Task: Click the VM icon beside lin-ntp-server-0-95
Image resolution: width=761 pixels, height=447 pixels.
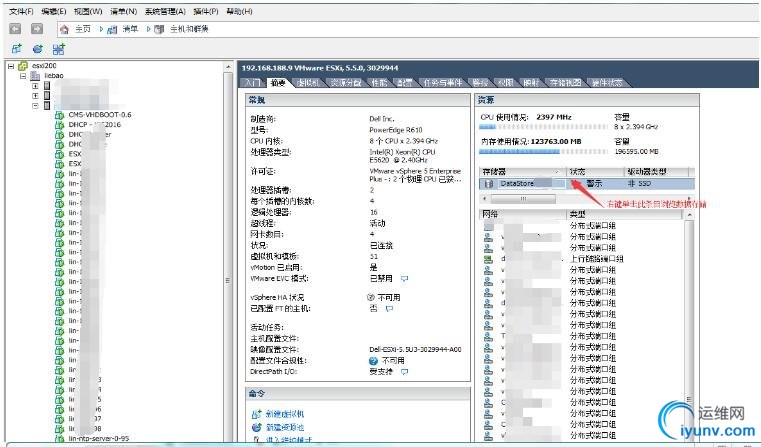Action: coord(59,439)
